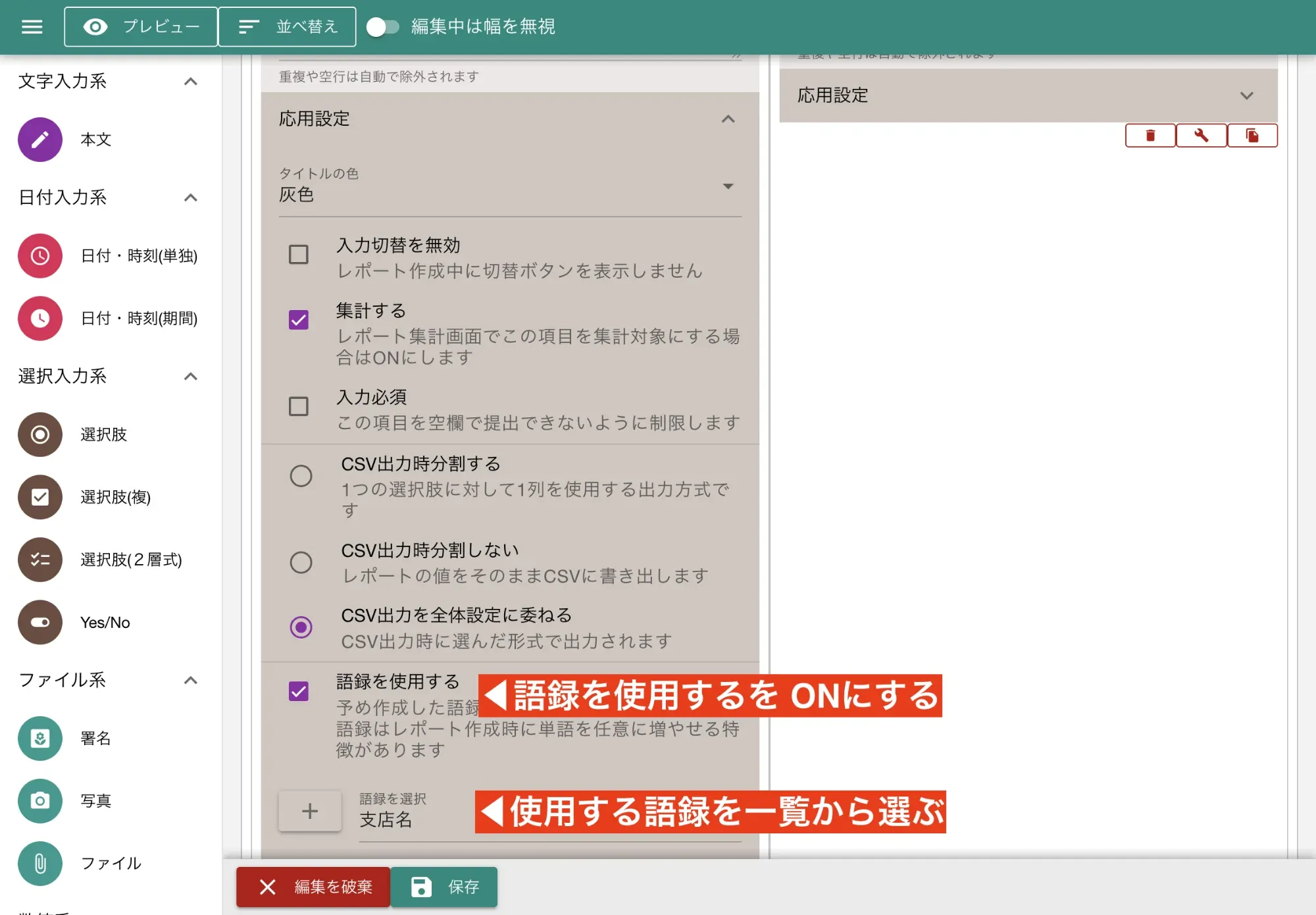The width and height of the screenshot is (1316, 915).
Task: Click the plus button beside 語録を選択
Action: point(310,811)
